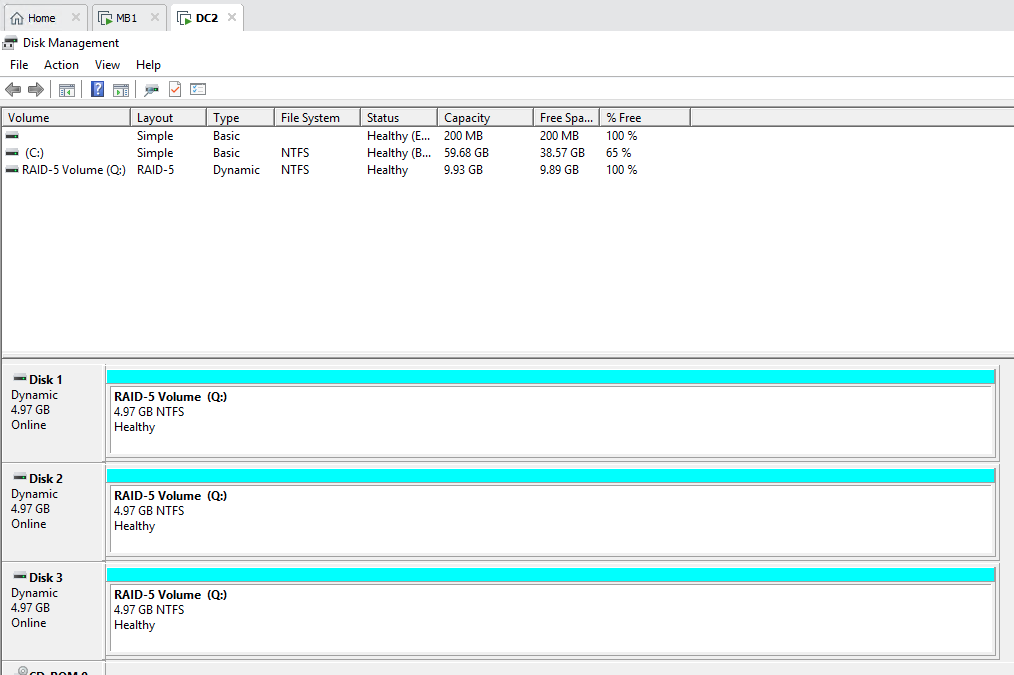Image resolution: width=1014 pixels, height=675 pixels.
Task: Open the Help menu
Action: 148,65
